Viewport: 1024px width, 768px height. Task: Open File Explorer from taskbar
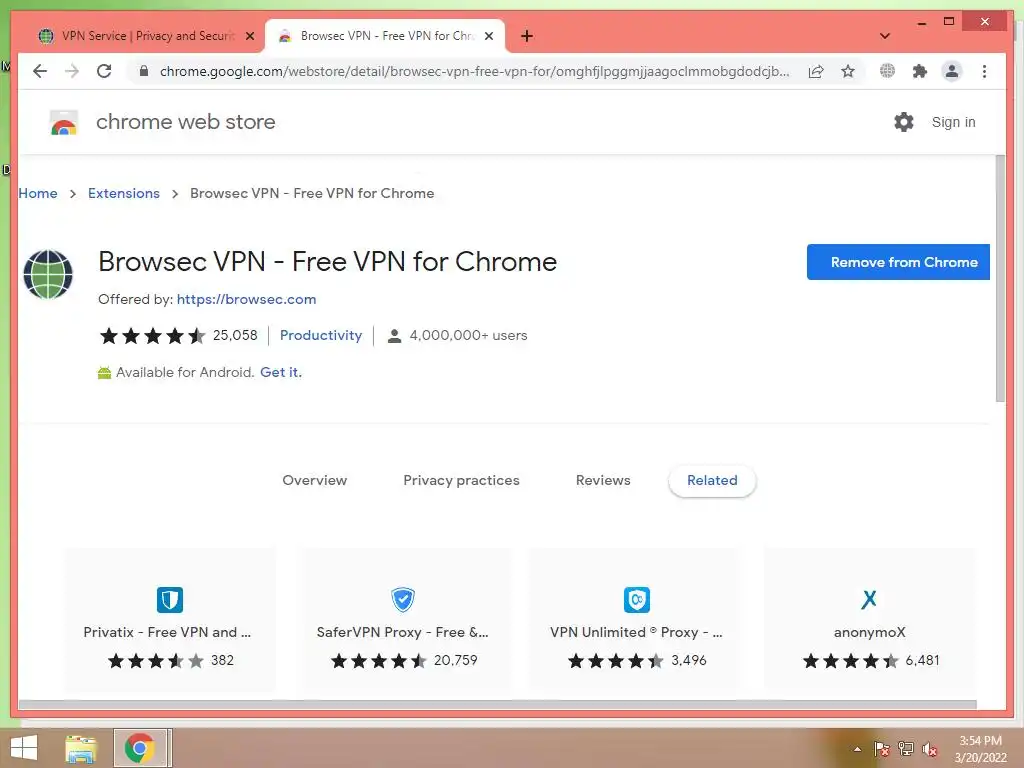click(x=81, y=748)
